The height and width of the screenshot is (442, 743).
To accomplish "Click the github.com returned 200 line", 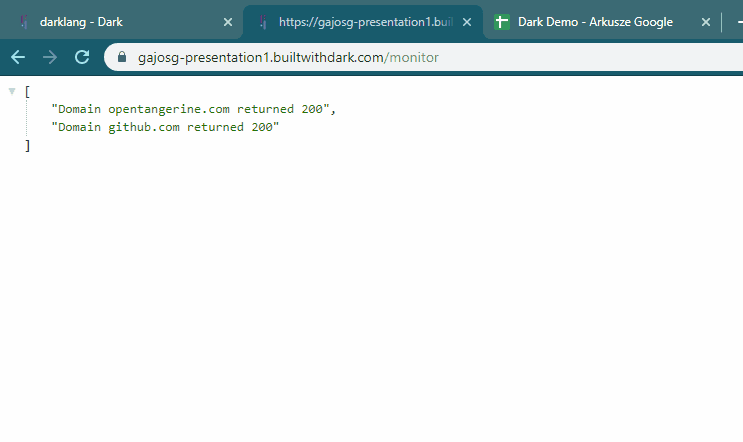I will pyautogui.click(x=165, y=127).
